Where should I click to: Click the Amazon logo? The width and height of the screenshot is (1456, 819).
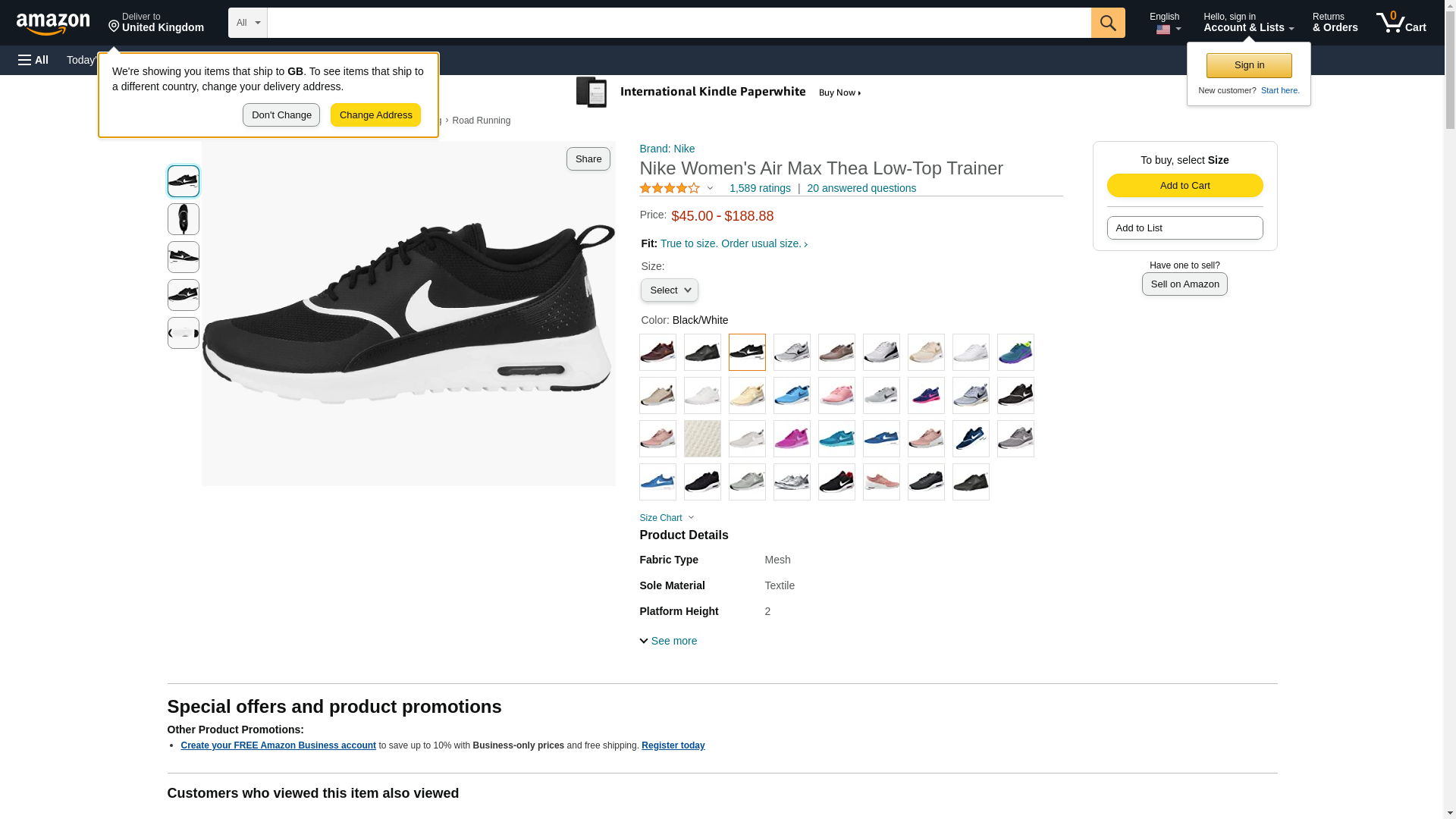tap(53, 24)
